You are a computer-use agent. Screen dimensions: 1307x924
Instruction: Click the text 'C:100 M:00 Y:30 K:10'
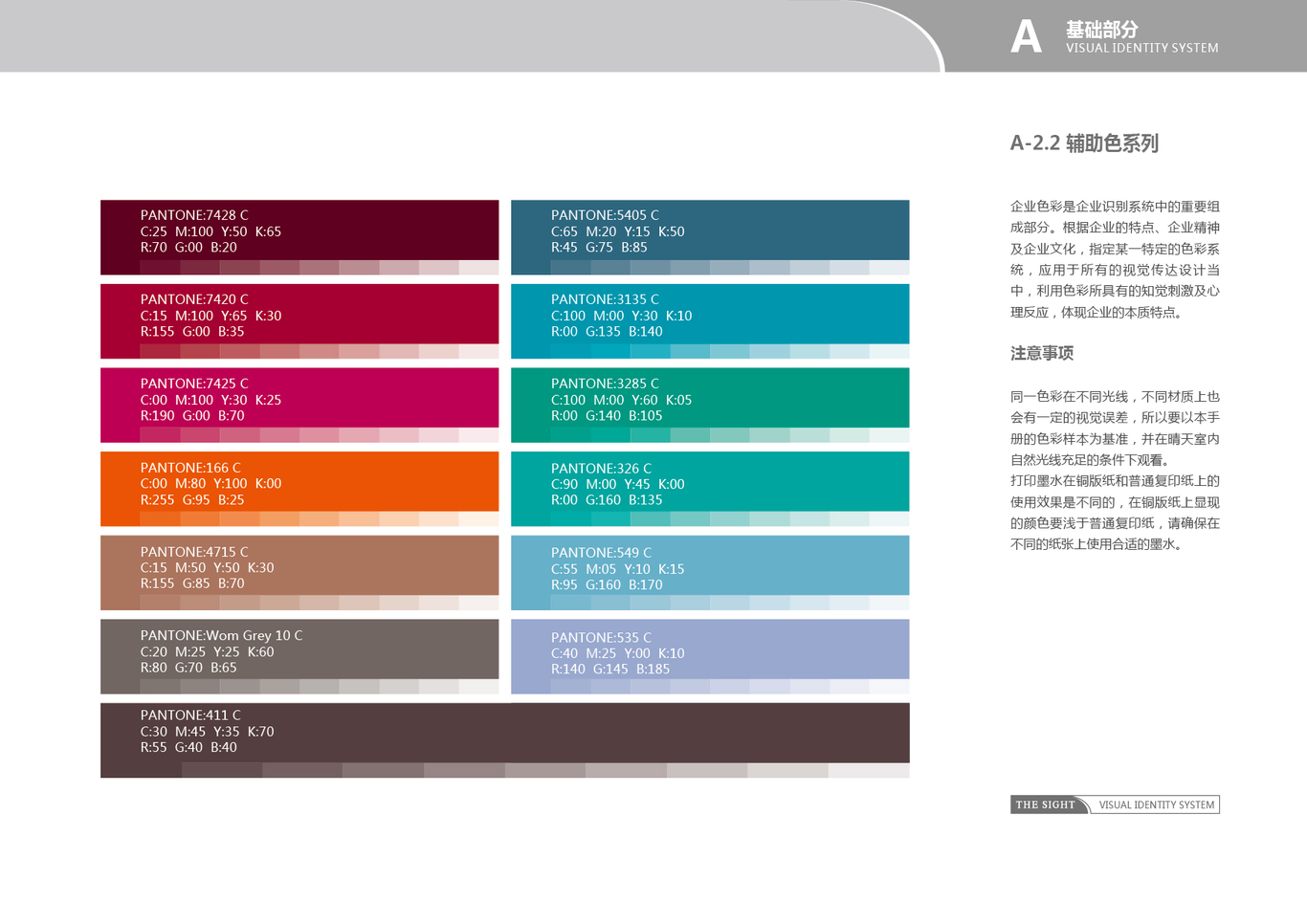[622, 316]
